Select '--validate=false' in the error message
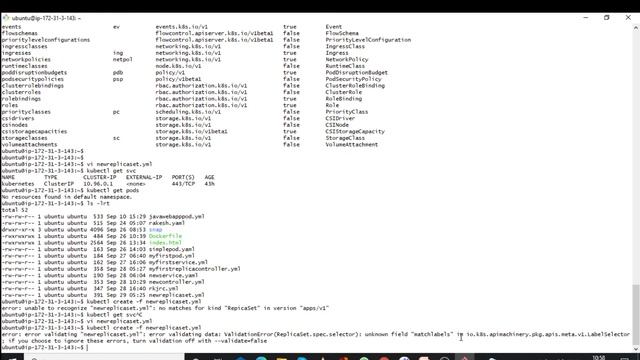Viewport: 640px width, 360px height. point(241,341)
